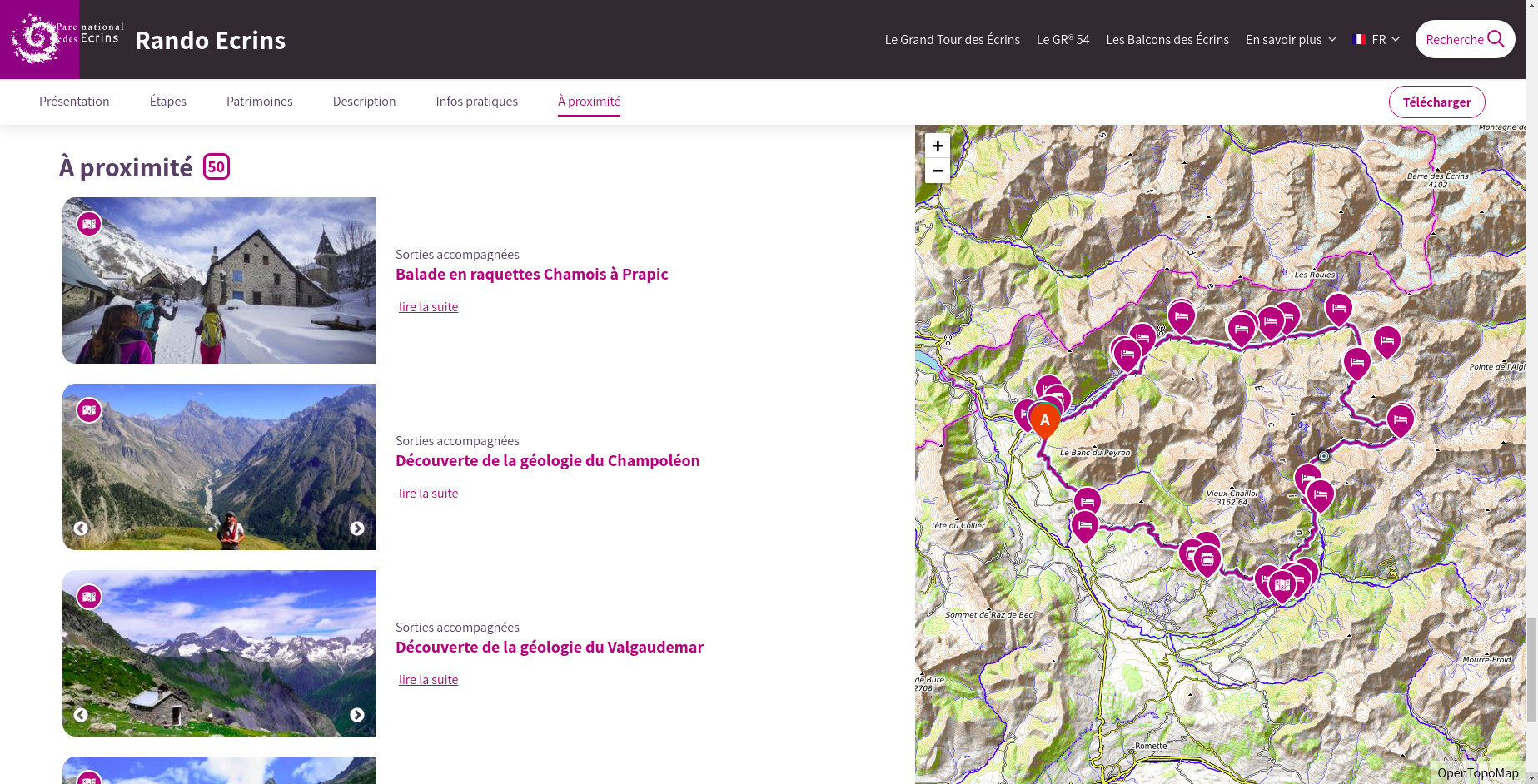The width and height of the screenshot is (1538, 784).
Task: Click lire la suite under Valgaudemar outing
Action: click(x=428, y=680)
